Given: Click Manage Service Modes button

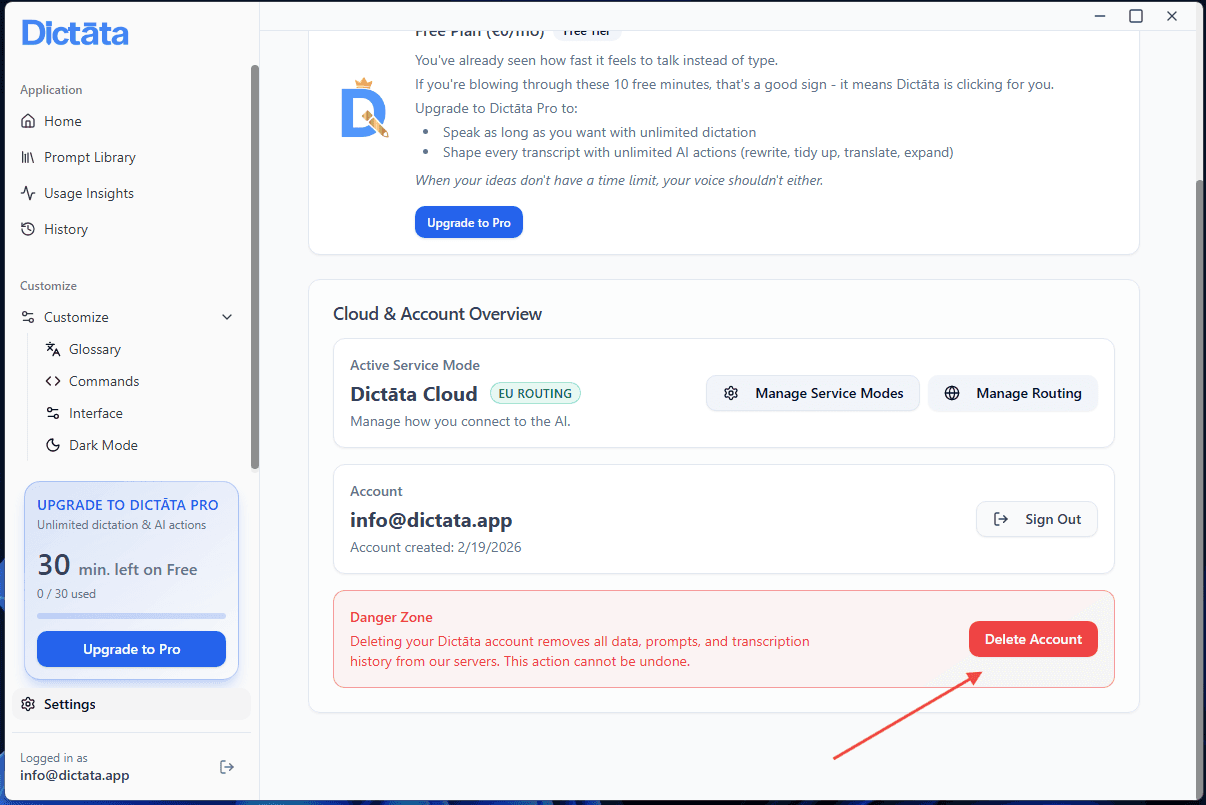Looking at the screenshot, I should (x=812, y=393).
